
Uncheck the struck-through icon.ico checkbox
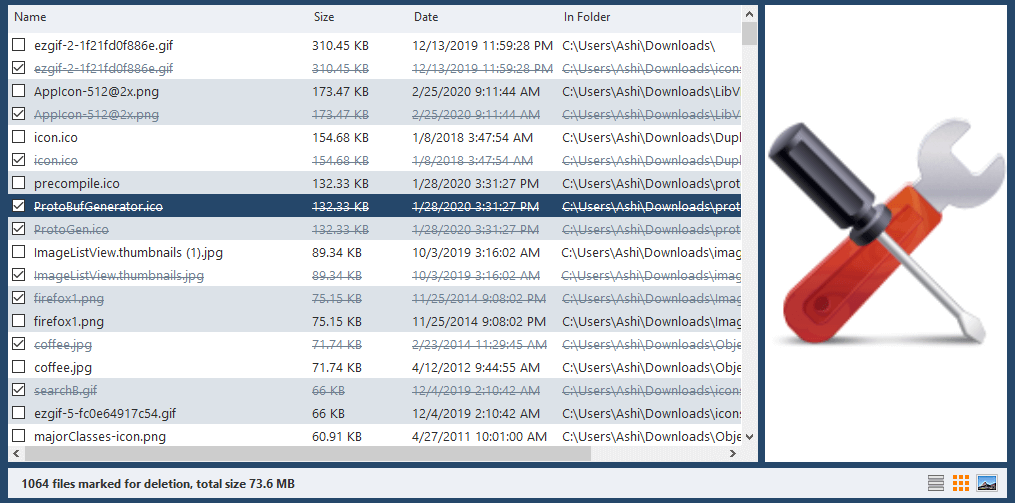(19, 160)
